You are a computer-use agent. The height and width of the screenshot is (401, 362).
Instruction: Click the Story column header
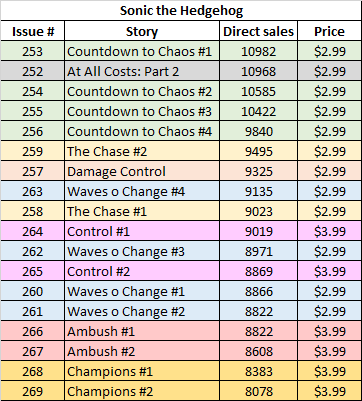(142, 31)
